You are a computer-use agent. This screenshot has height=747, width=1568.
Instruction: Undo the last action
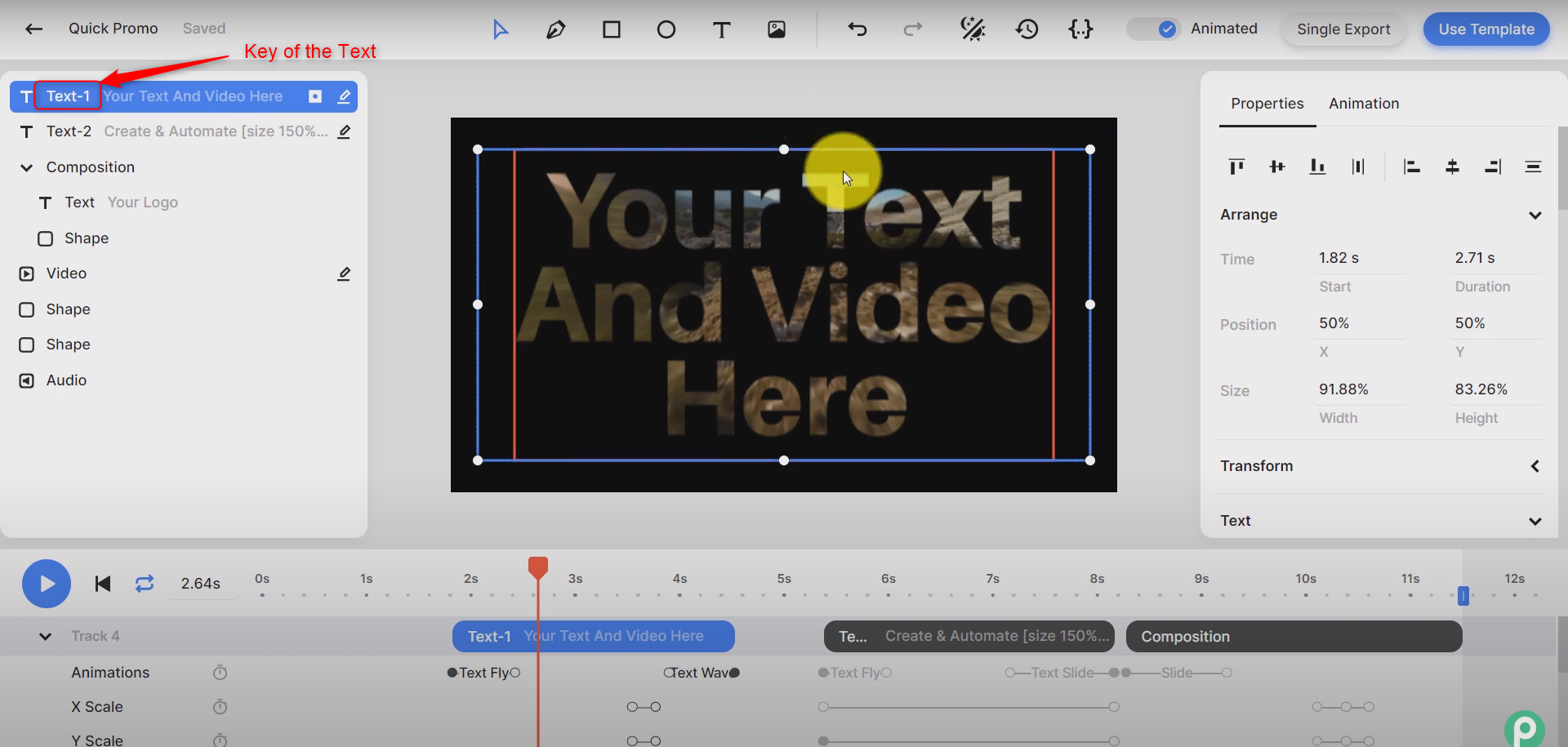coord(857,30)
